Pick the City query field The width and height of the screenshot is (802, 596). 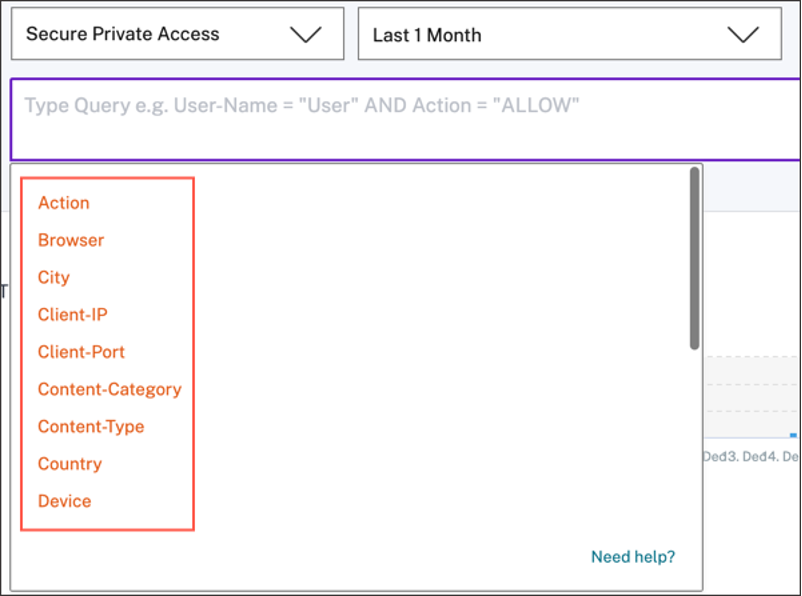(54, 277)
